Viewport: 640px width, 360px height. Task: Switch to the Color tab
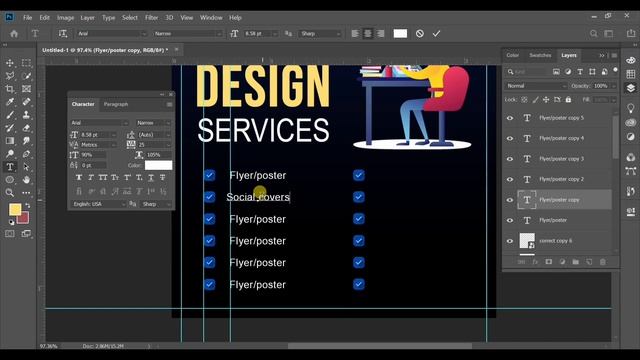[513, 56]
